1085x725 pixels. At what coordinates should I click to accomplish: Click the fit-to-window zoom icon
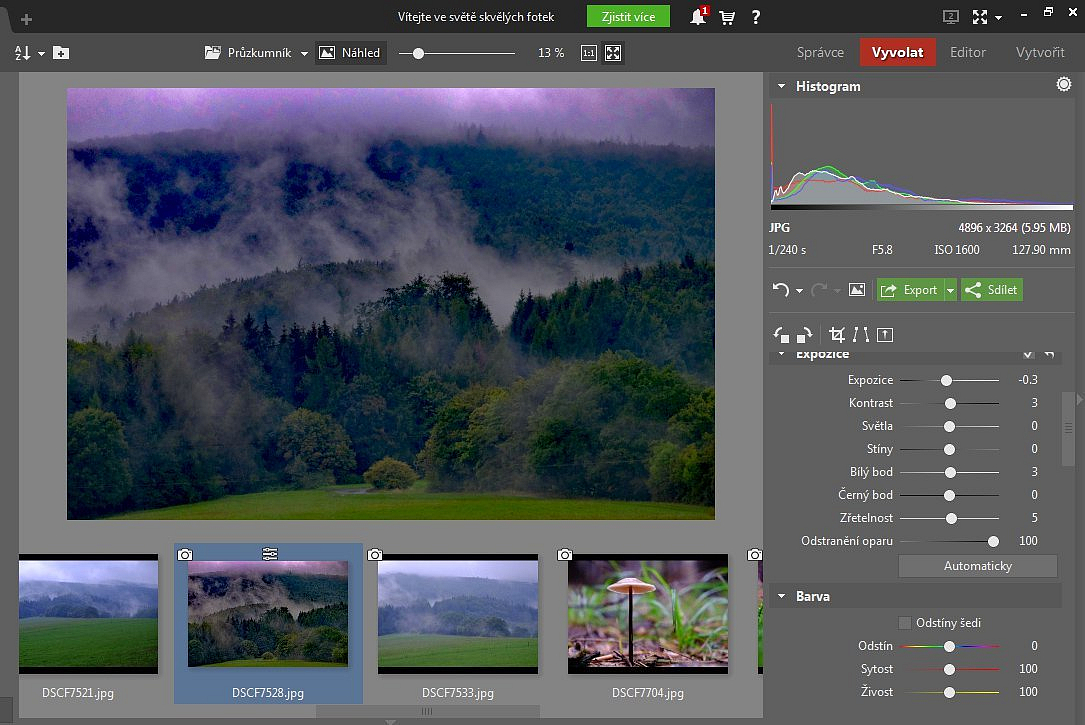click(x=613, y=53)
